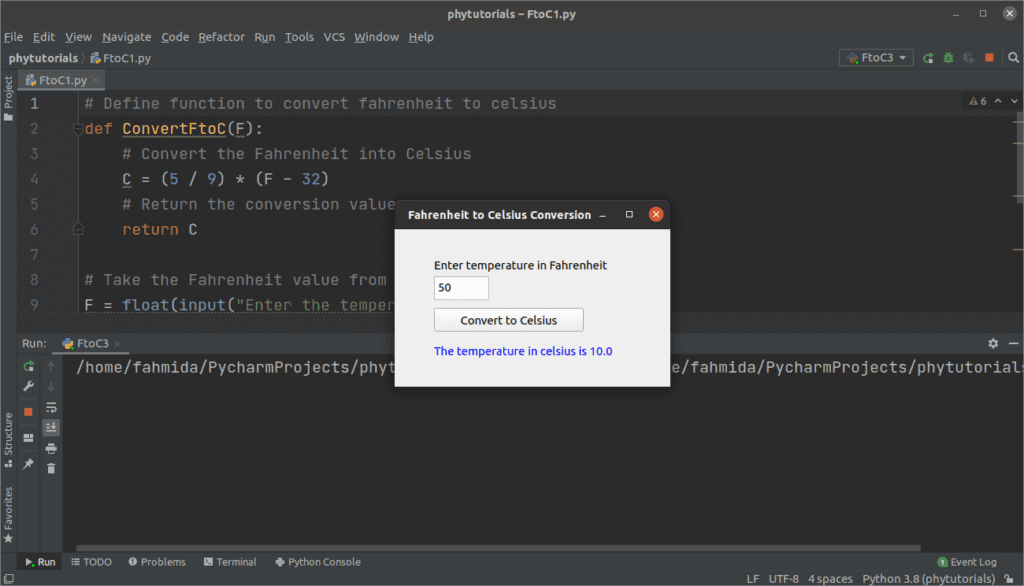This screenshot has height=586, width=1024.
Task: Stop the process with red square icon
Action: [28, 410]
